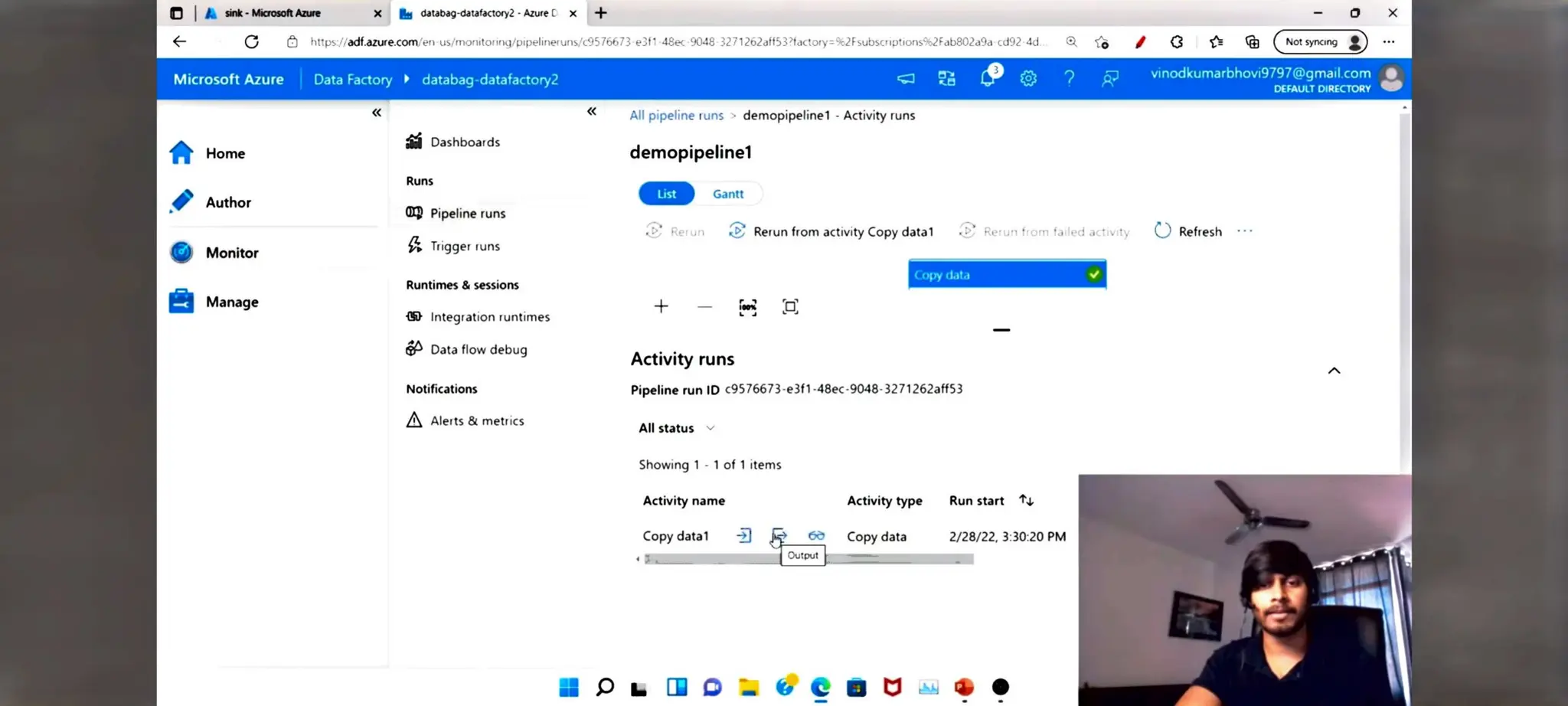Fit pipeline canvas to screen
1568x706 pixels.
coord(790,306)
